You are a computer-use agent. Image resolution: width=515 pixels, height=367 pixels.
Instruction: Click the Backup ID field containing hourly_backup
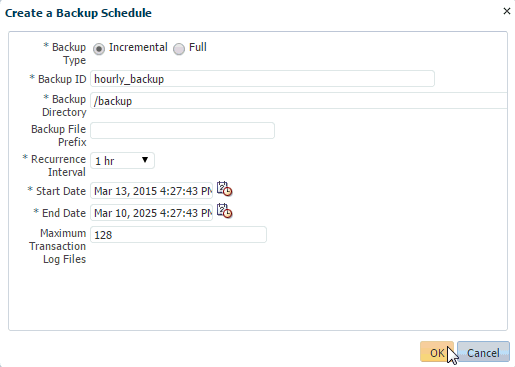pos(262,79)
